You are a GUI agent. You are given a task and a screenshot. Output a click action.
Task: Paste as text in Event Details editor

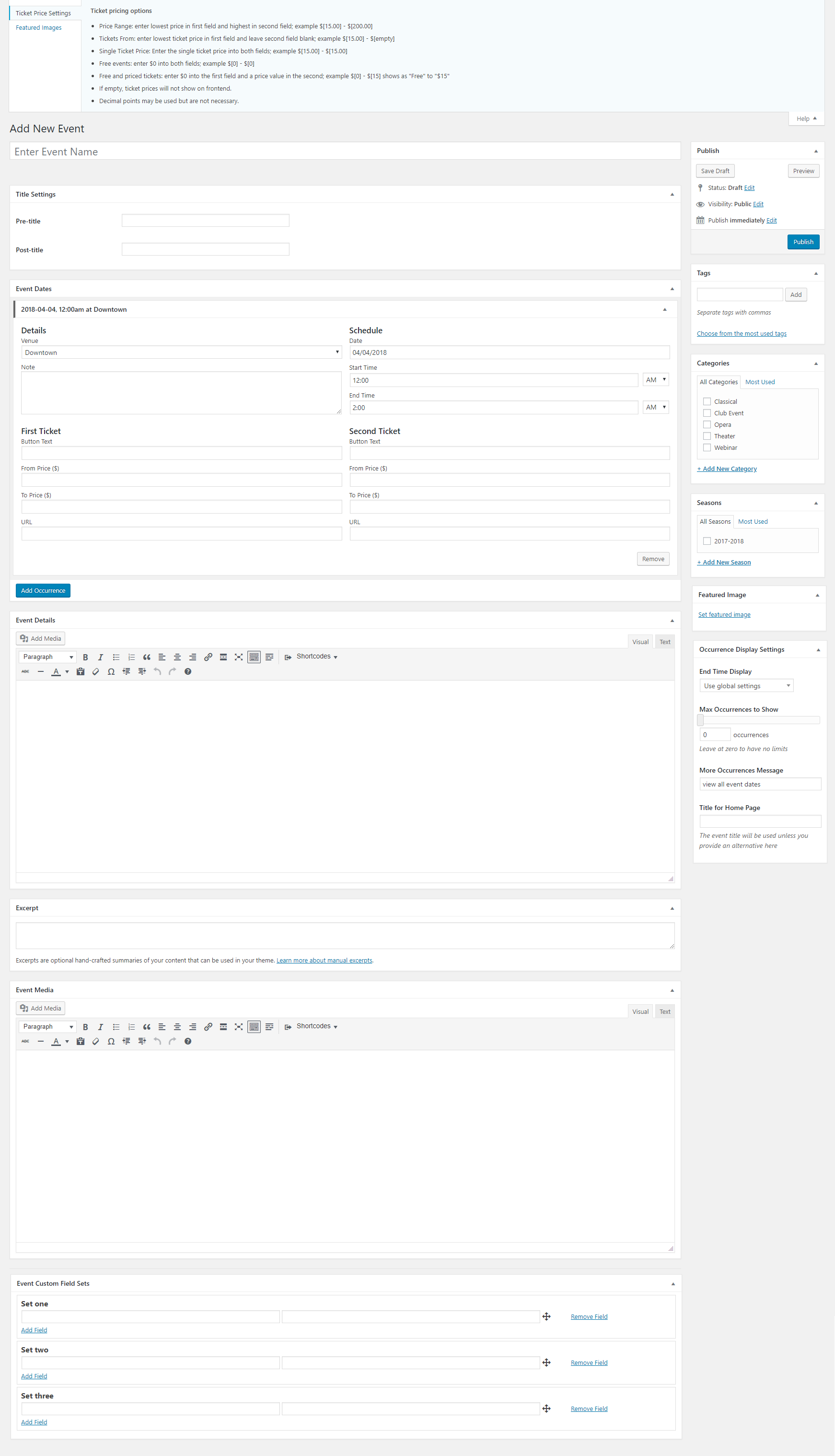[x=81, y=671]
